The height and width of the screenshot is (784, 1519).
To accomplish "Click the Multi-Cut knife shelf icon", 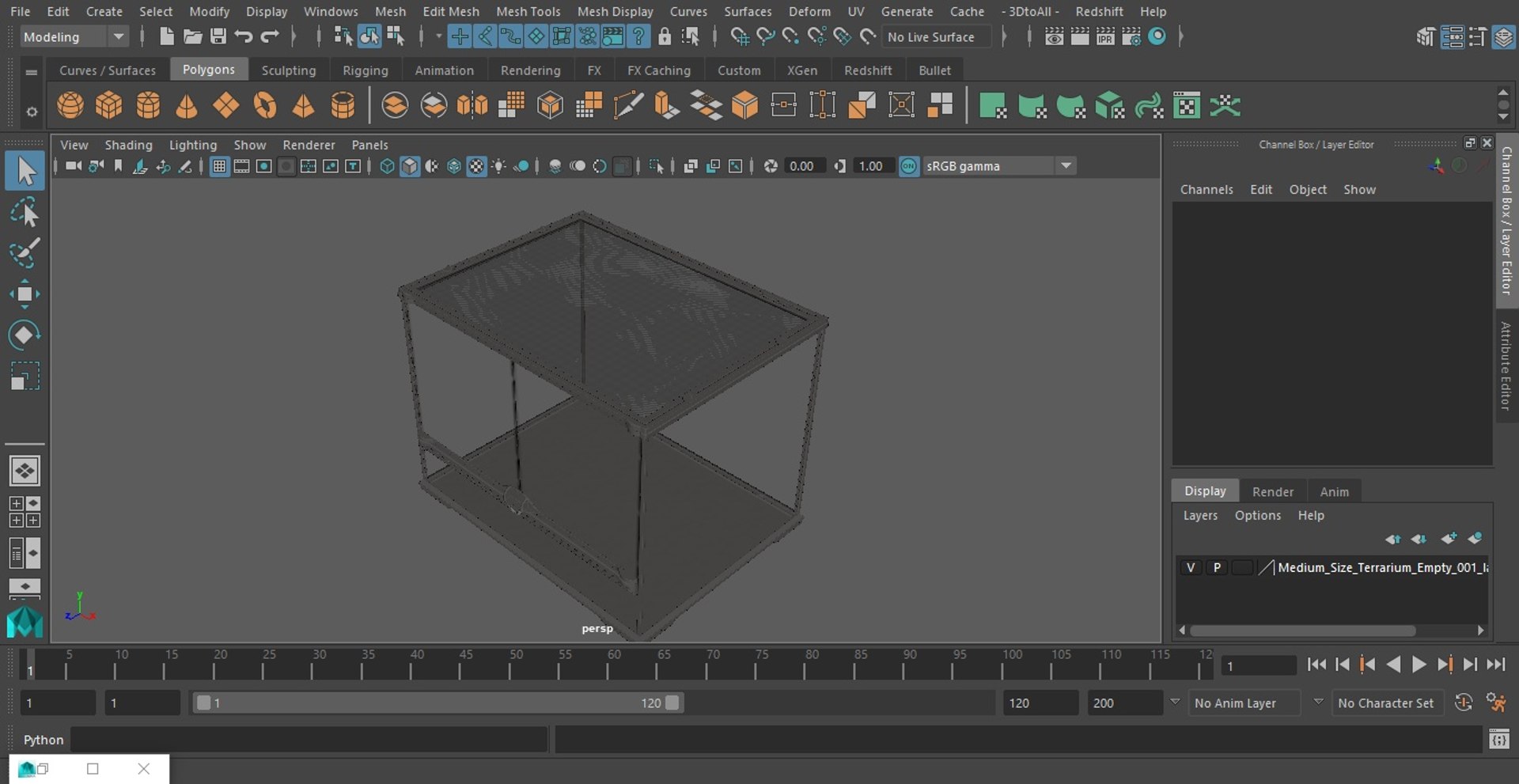I will [628, 105].
